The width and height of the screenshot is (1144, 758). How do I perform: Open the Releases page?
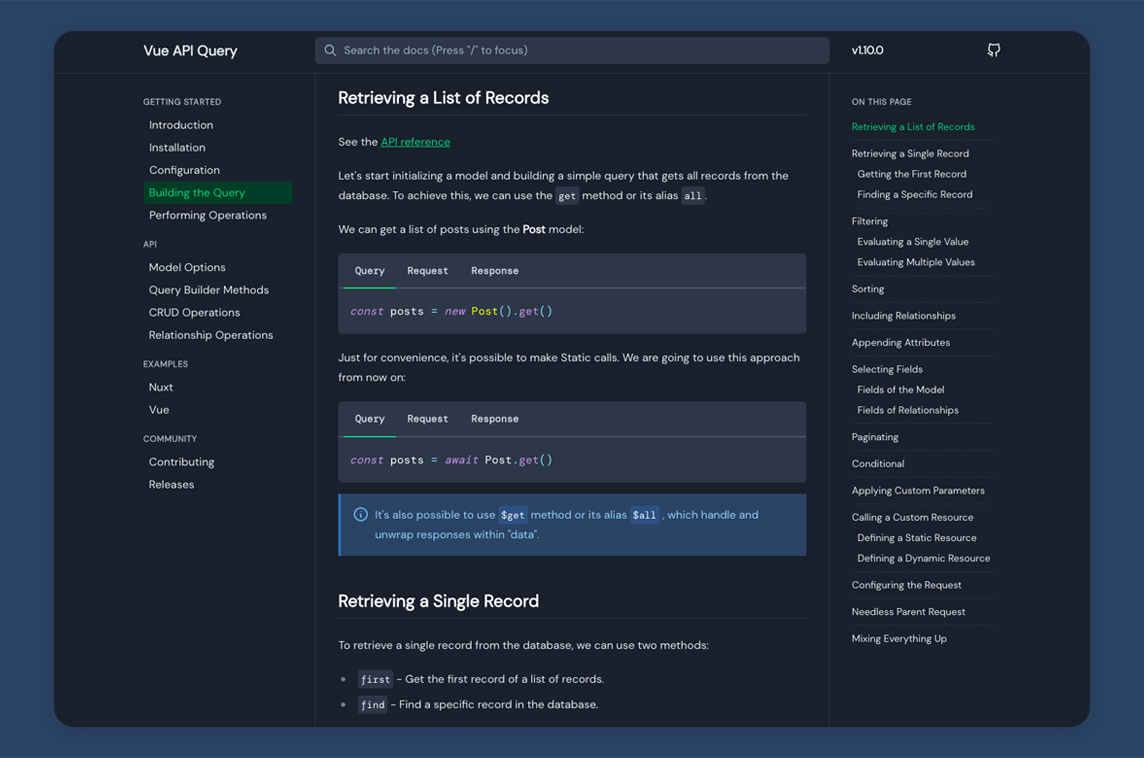click(x=171, y=484)
